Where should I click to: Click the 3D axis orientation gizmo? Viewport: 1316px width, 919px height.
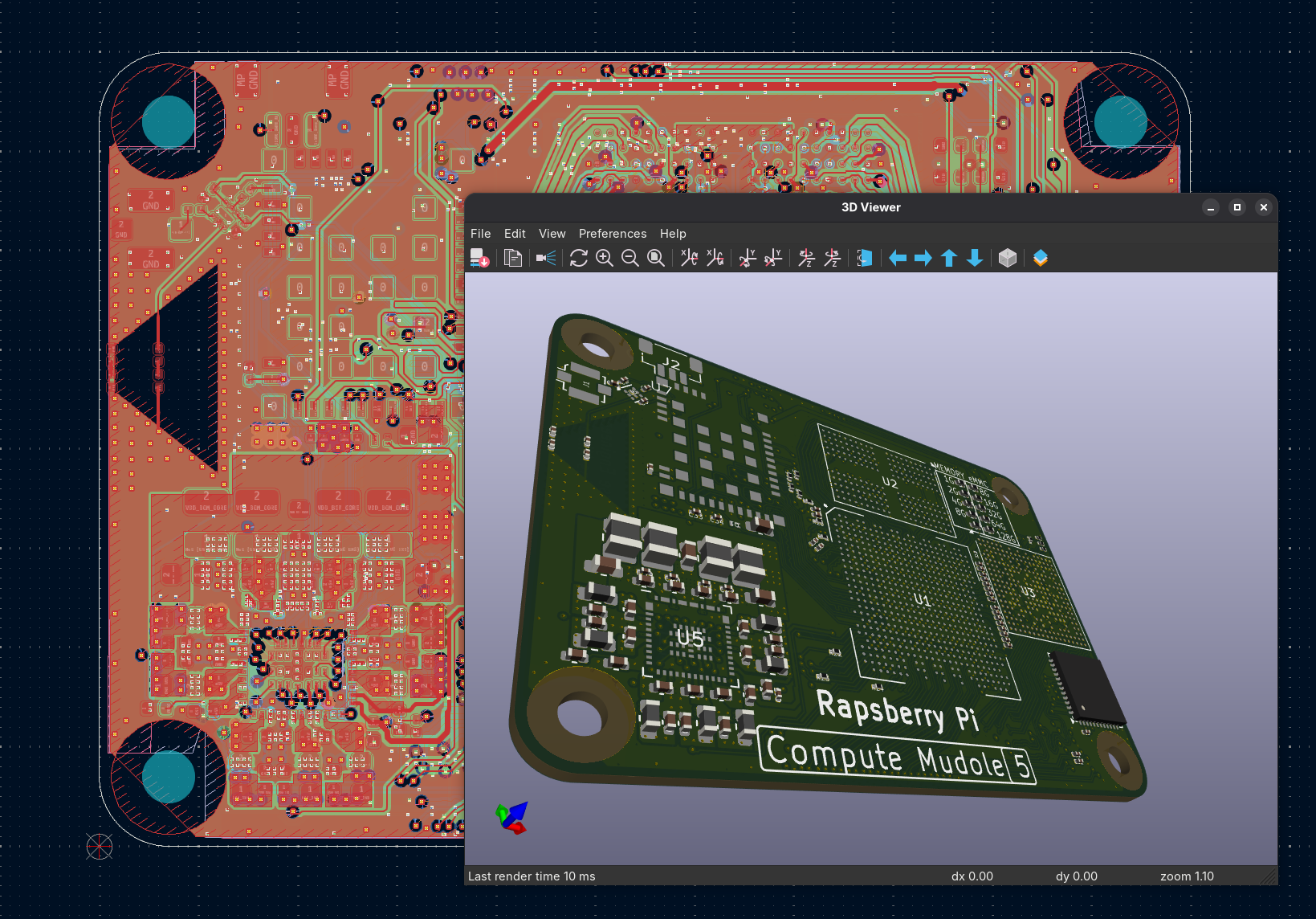tap(512, 818)
